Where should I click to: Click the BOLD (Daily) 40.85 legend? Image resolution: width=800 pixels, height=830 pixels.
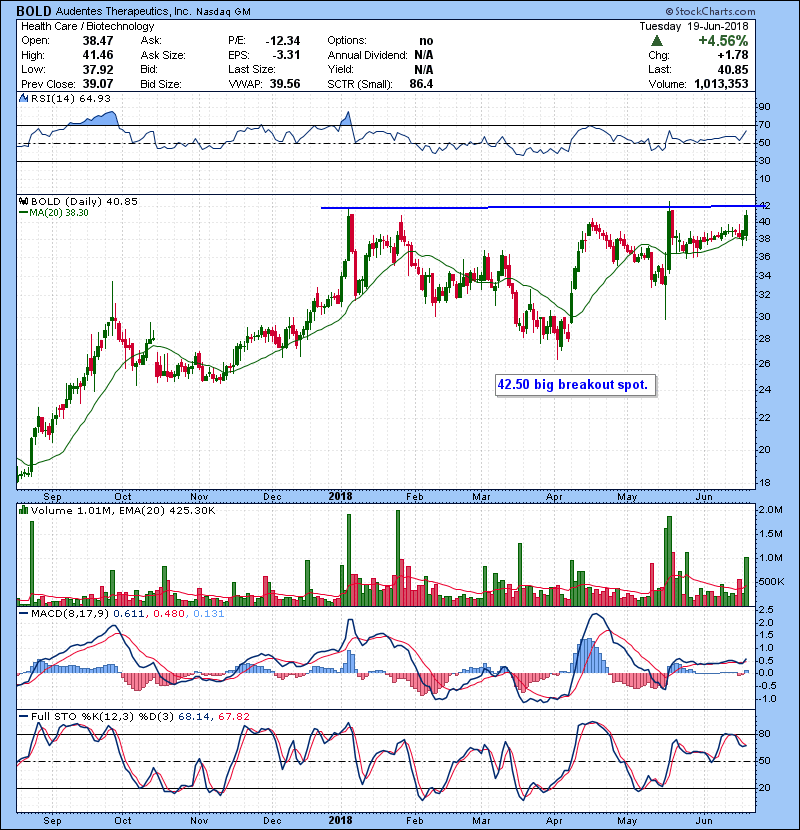point(84,202)
